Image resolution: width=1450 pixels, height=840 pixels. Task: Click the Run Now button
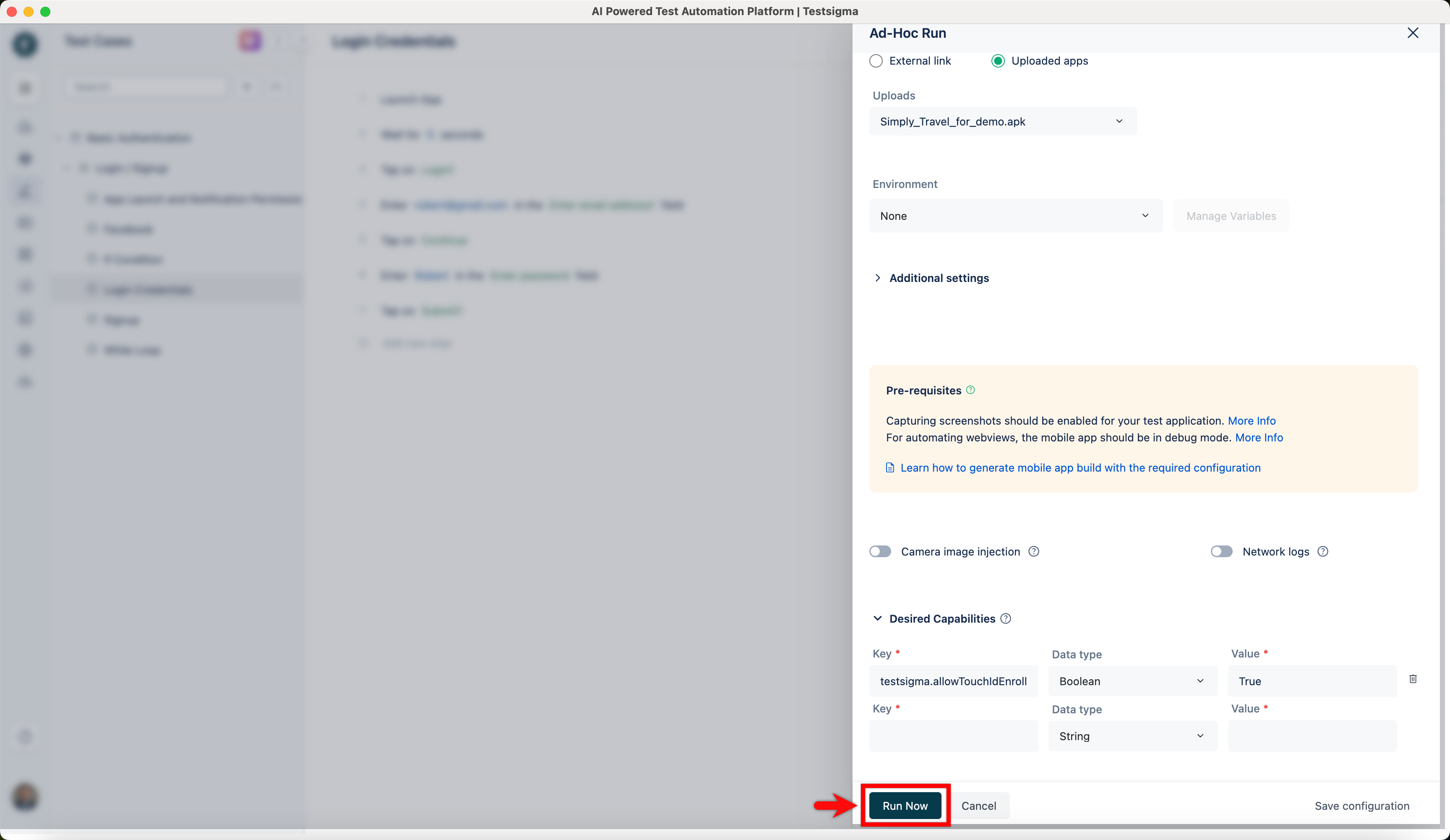point(905,806)
